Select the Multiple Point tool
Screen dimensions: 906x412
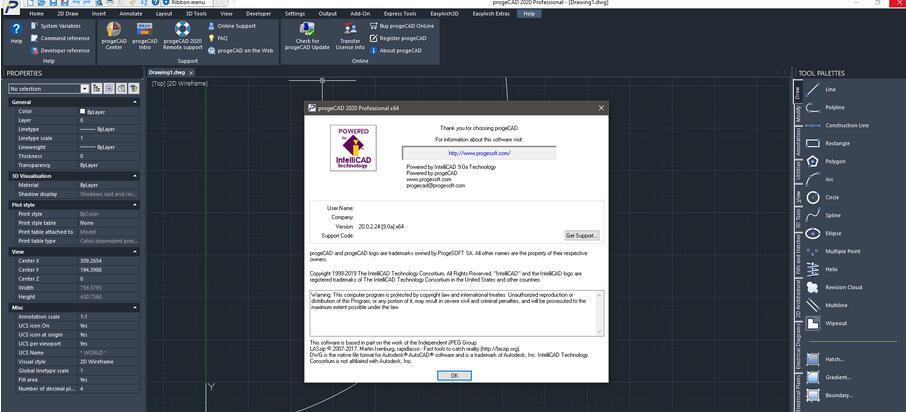(833, 251)
